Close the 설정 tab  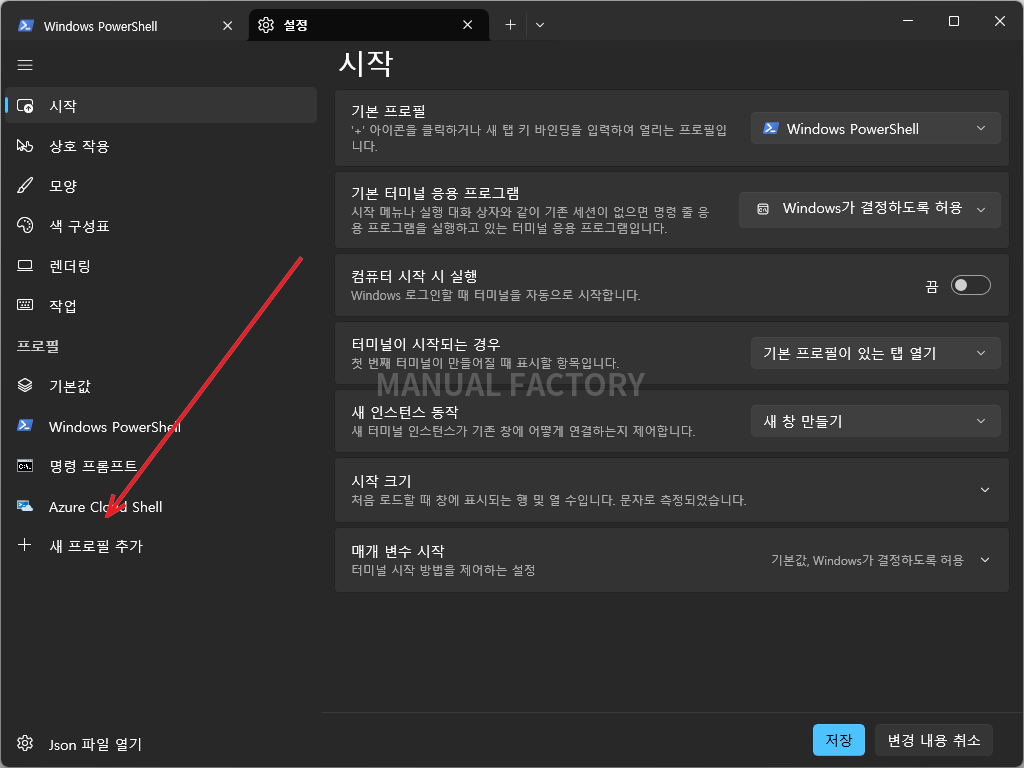point(468,25)
